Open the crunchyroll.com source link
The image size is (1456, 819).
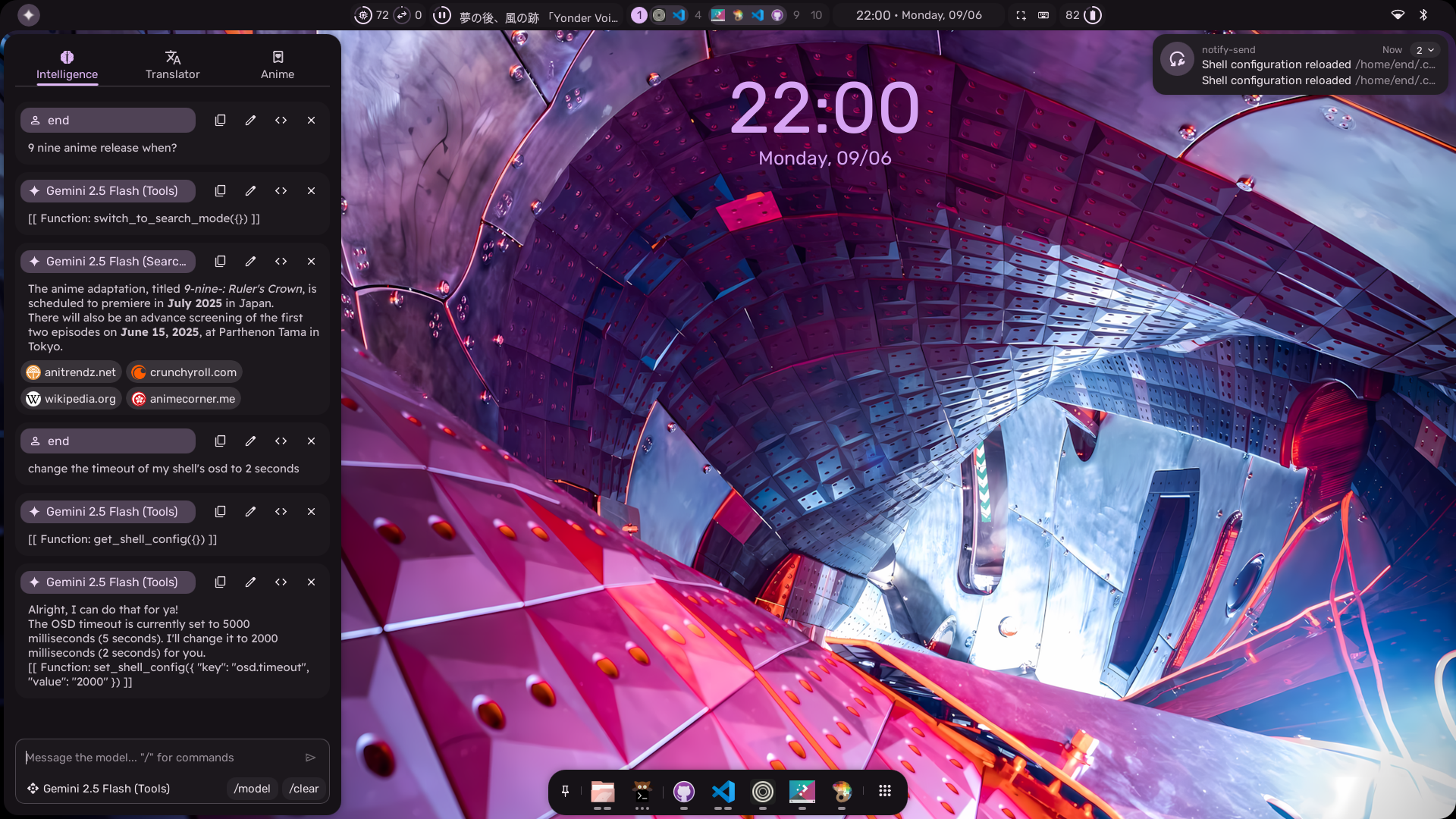(184, 372)
